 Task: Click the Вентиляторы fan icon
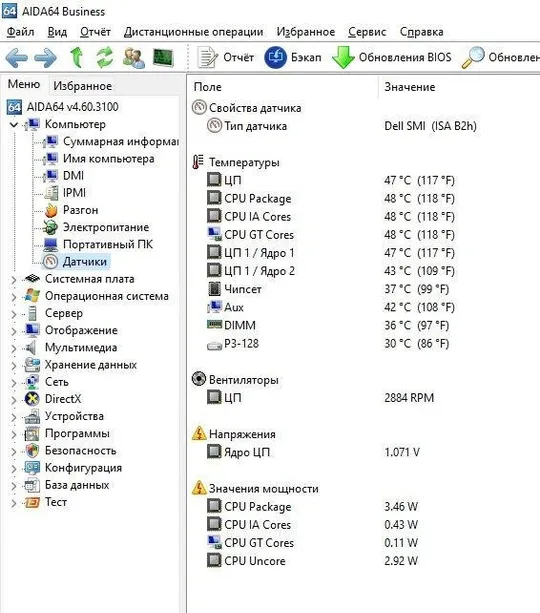[199, 379]
